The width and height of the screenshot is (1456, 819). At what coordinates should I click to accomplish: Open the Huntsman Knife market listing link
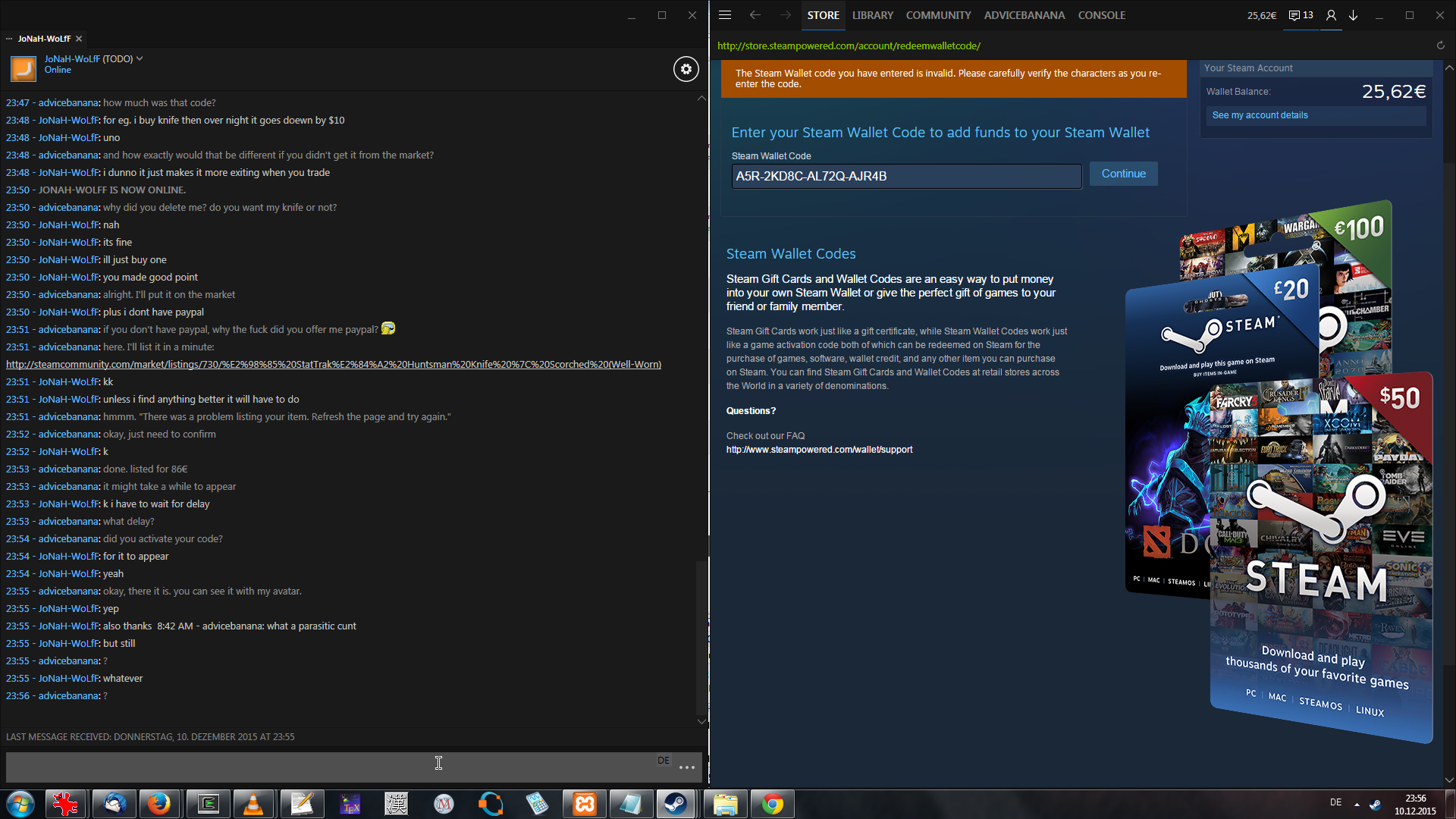334,365
